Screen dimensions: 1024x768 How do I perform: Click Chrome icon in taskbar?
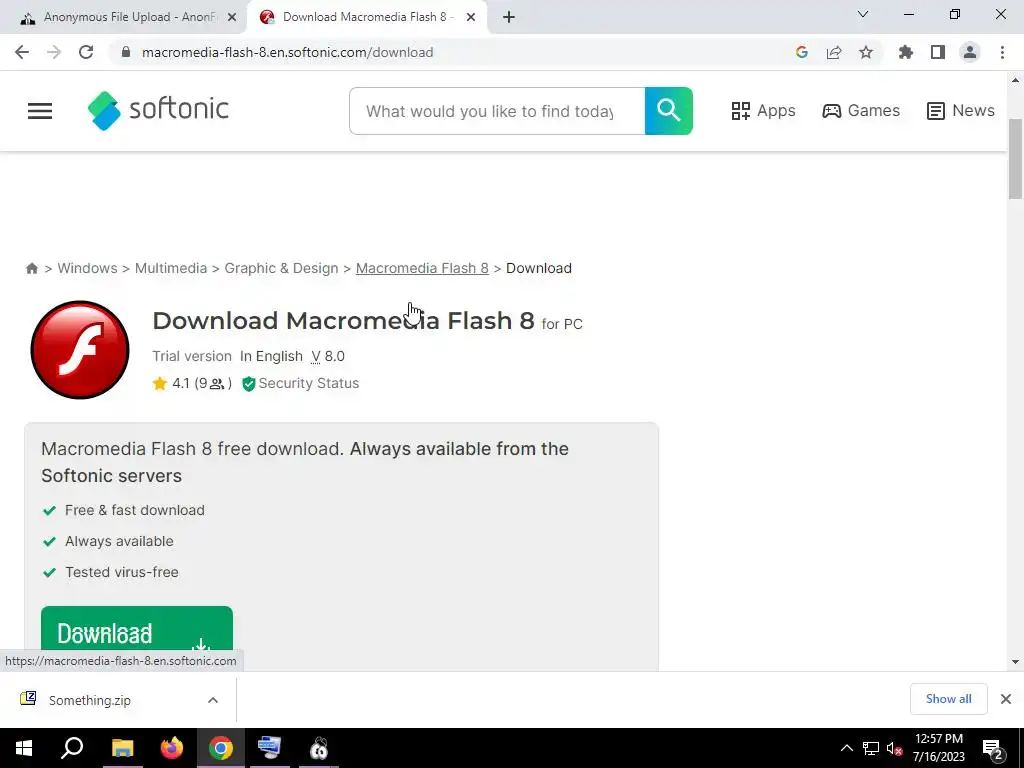[221, 748]
